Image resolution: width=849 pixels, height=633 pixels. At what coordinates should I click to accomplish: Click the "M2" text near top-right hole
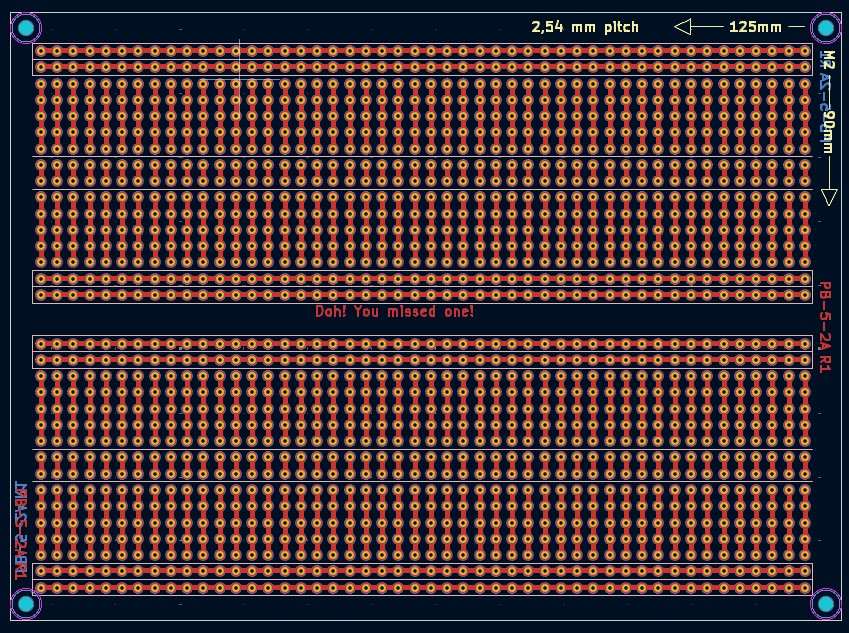tap(827, 59)
